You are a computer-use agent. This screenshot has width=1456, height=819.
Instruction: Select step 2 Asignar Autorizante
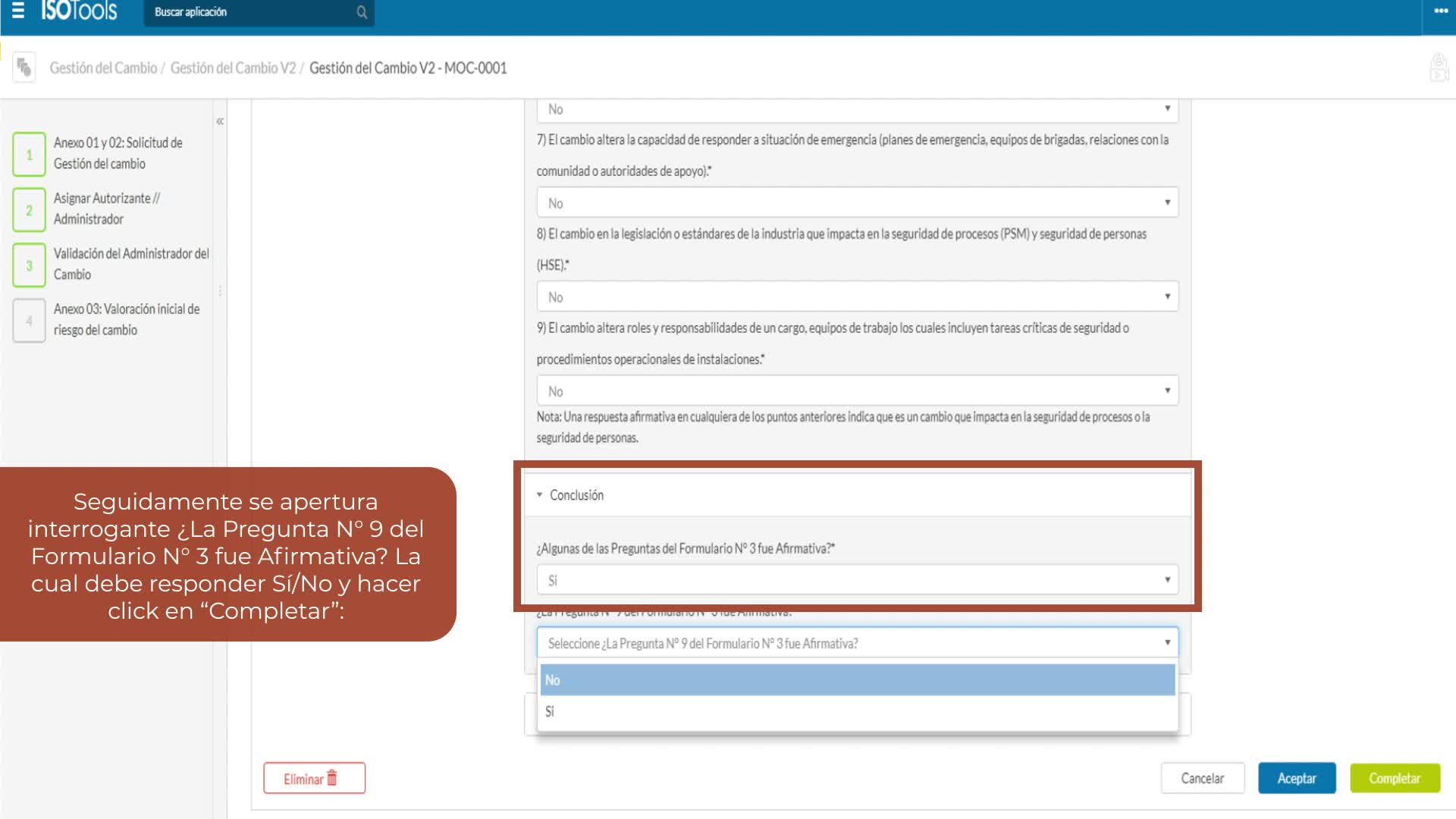[x=106, y=209]
